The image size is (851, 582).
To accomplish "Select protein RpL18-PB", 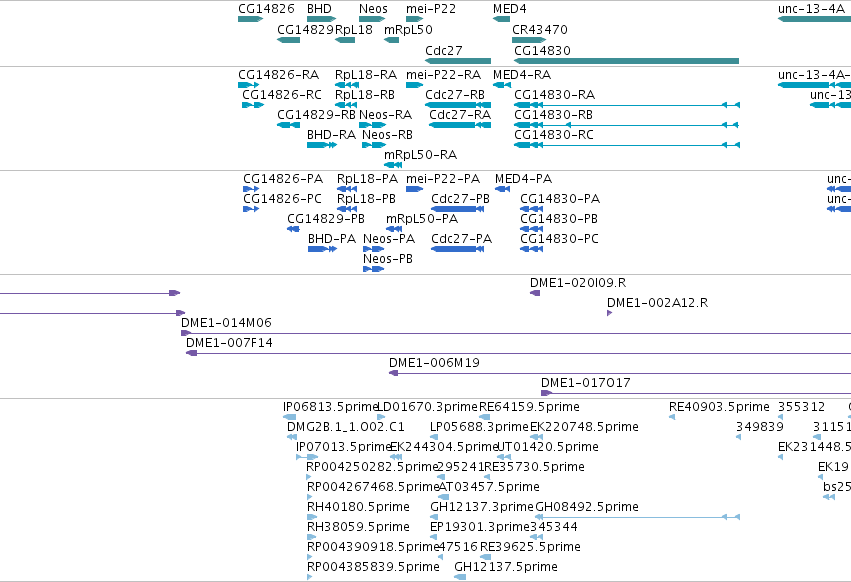I will click(347, 209).
